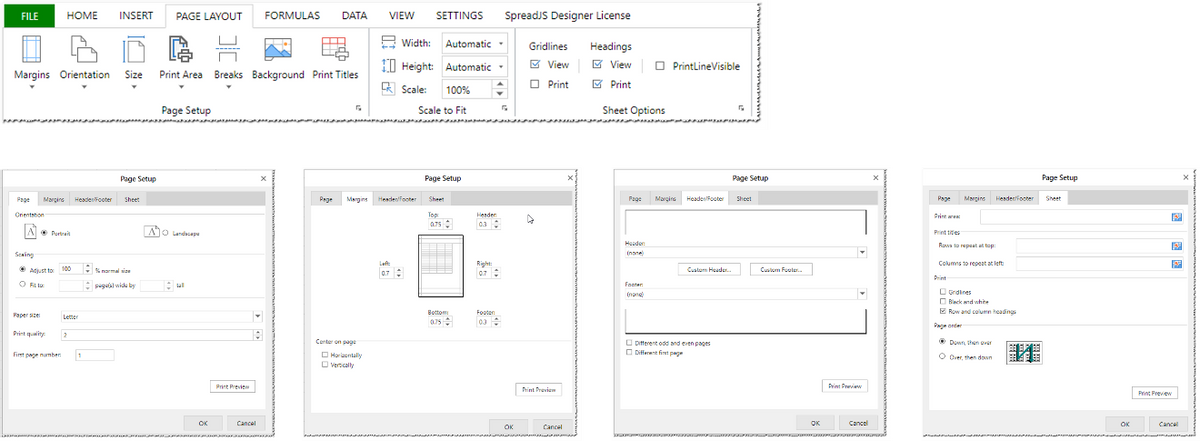1200x441 pixels.
Task: Click the page order preview image
Action: coord(1024,352)
